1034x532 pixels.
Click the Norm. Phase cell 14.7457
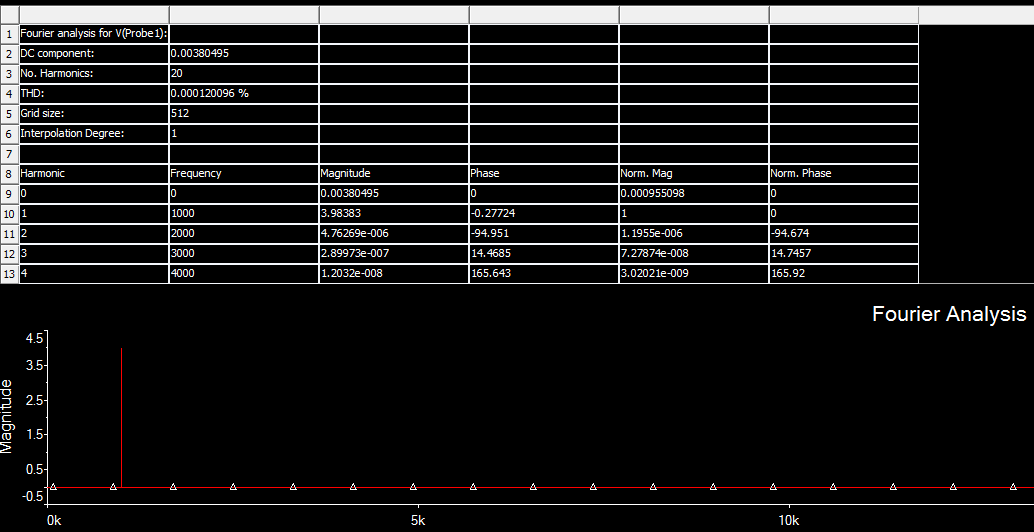pyautogui.click(x=843, y=253)
